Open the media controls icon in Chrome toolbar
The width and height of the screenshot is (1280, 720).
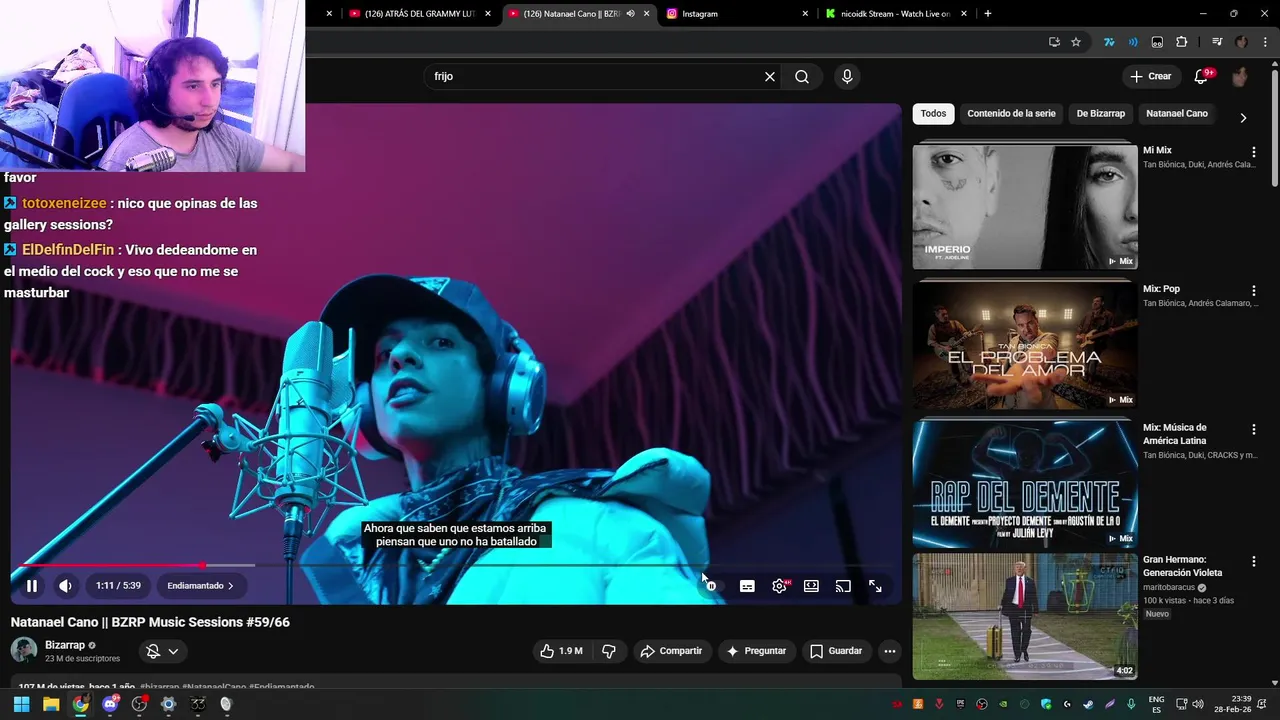pyautogui.click(x=1217, y=42)
